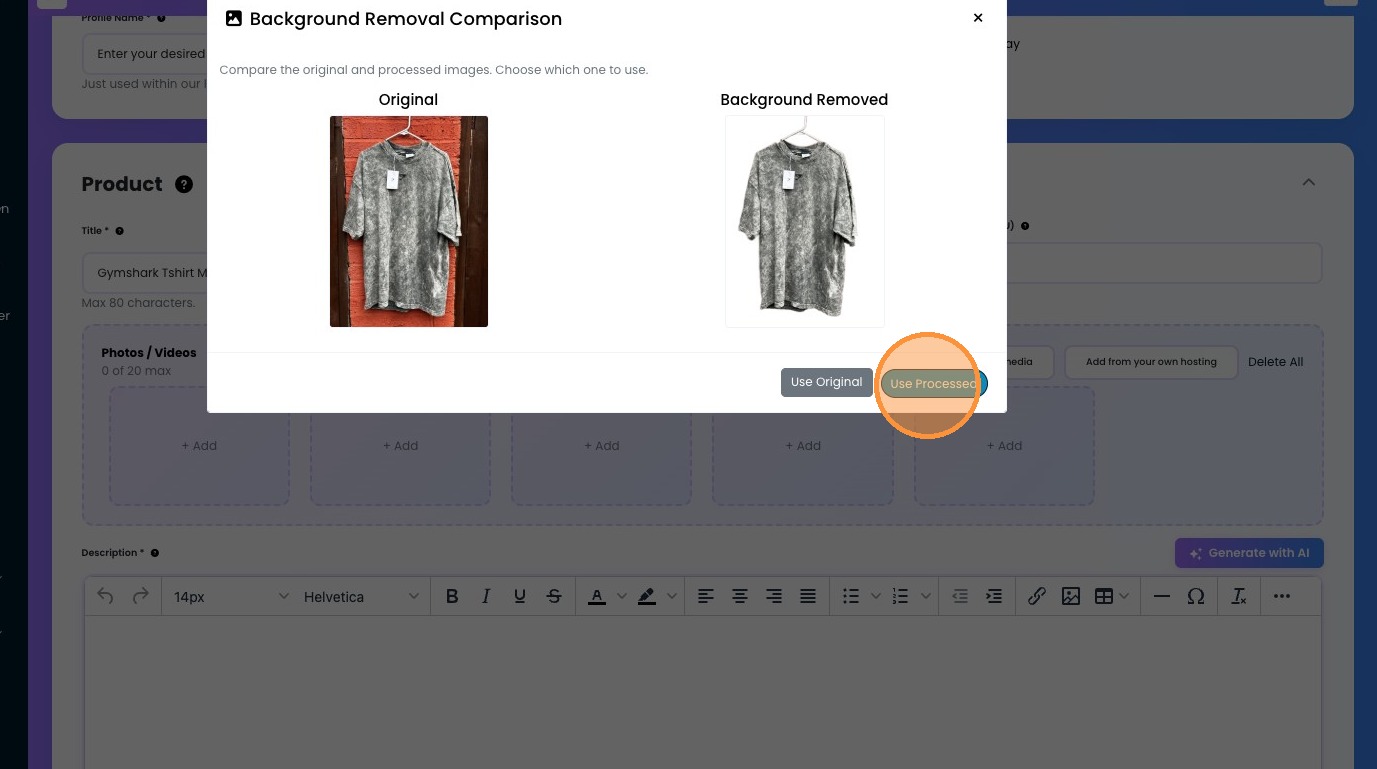
Task: Confirm with the Use Processed button
Action: 933,384
